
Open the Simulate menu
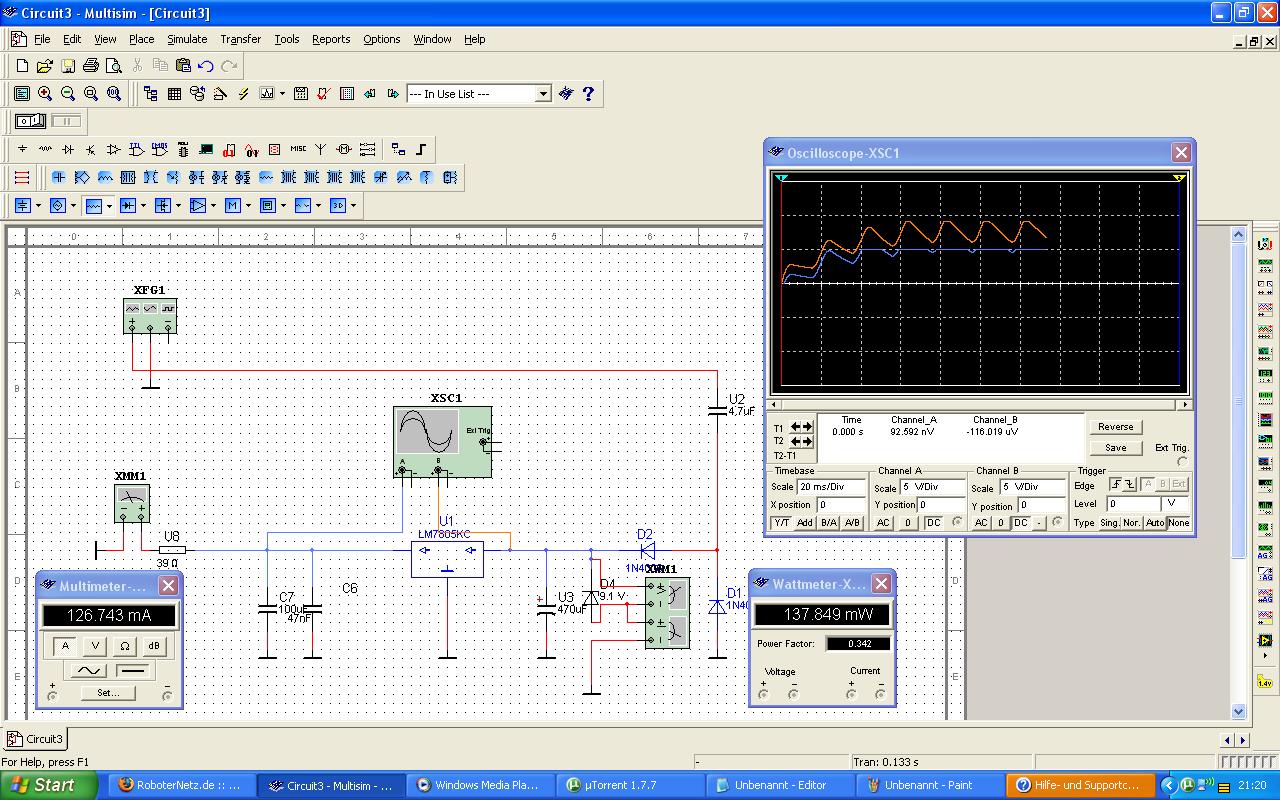click(x=187, y=39)
